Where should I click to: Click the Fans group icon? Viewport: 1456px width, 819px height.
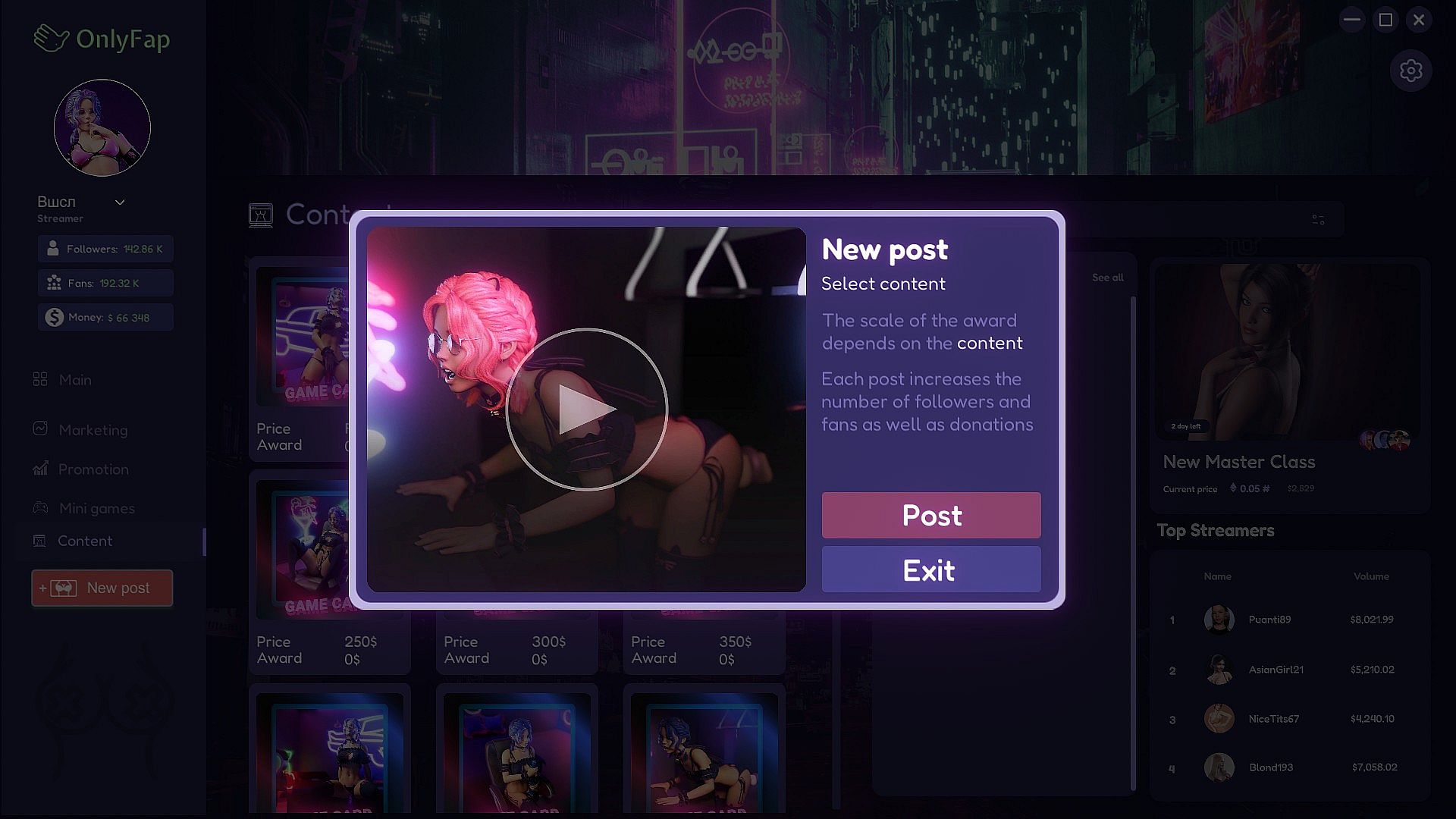tap(54, 283)
